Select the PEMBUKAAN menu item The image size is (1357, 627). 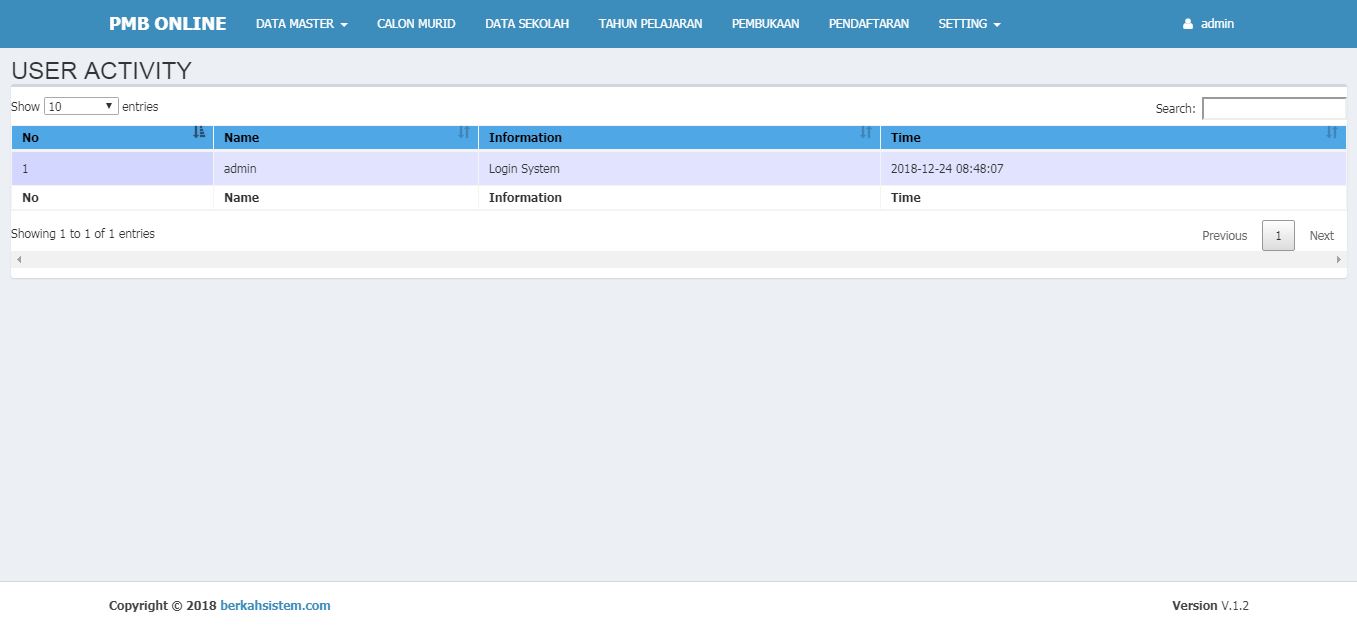pos(765,24)
